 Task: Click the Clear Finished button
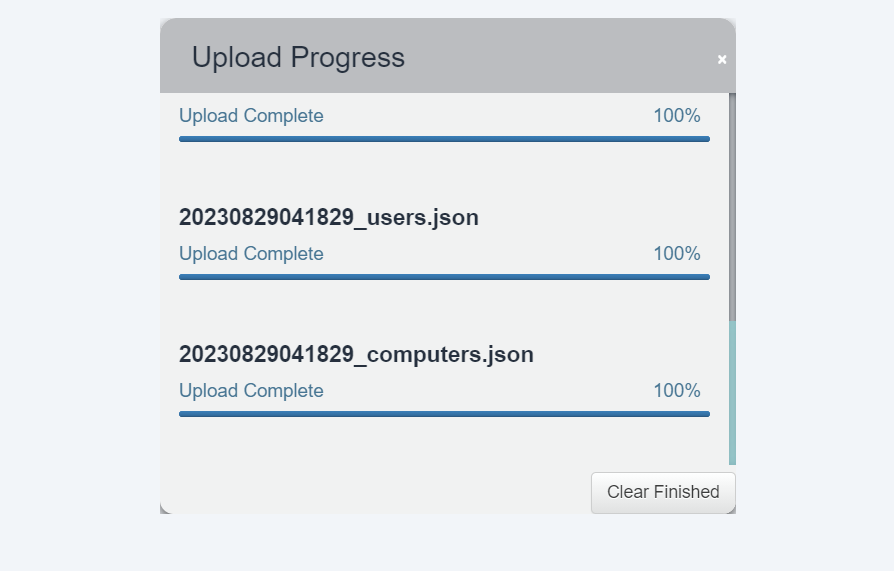tap(663, 492)
